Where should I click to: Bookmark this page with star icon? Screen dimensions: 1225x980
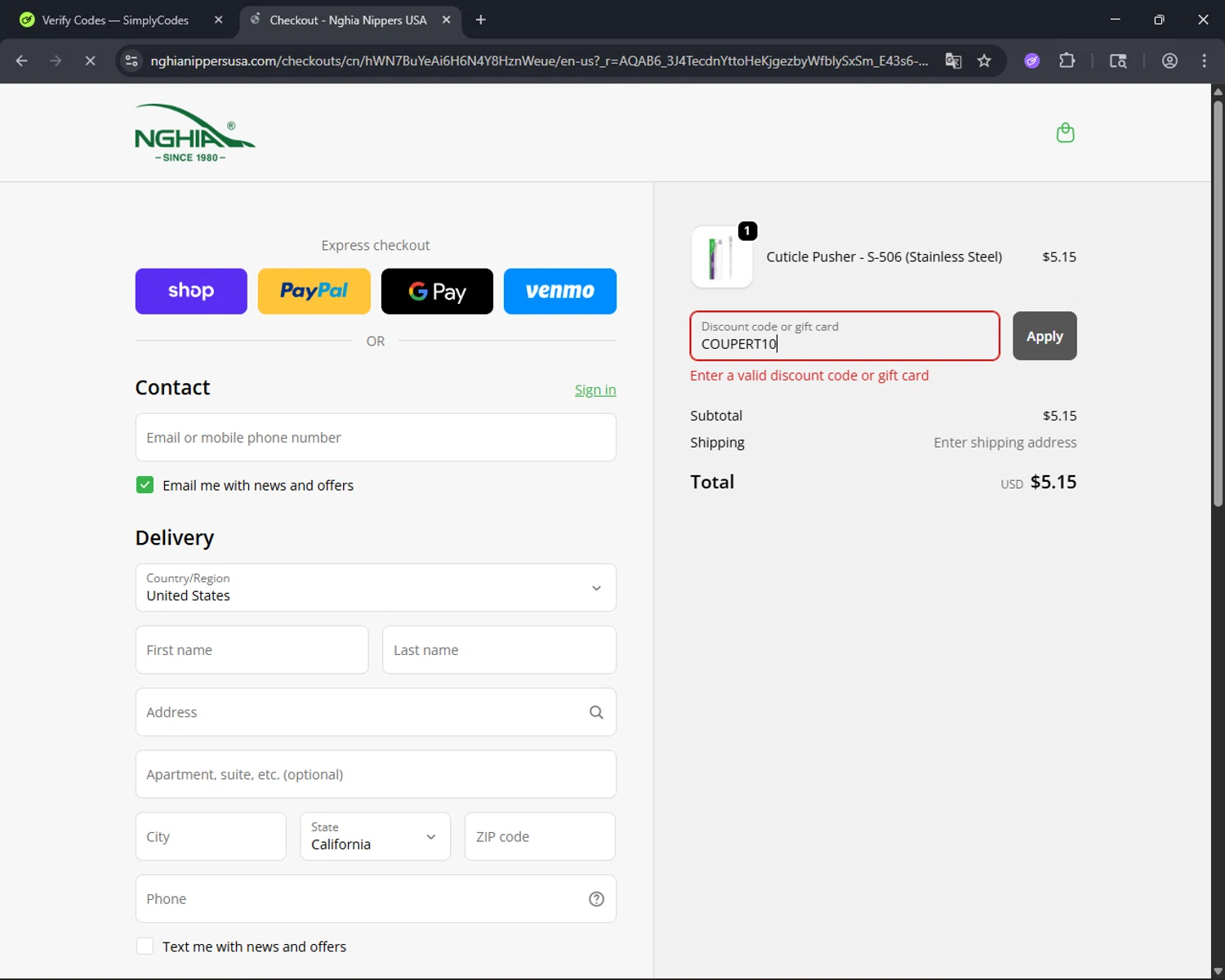[984, 60]
